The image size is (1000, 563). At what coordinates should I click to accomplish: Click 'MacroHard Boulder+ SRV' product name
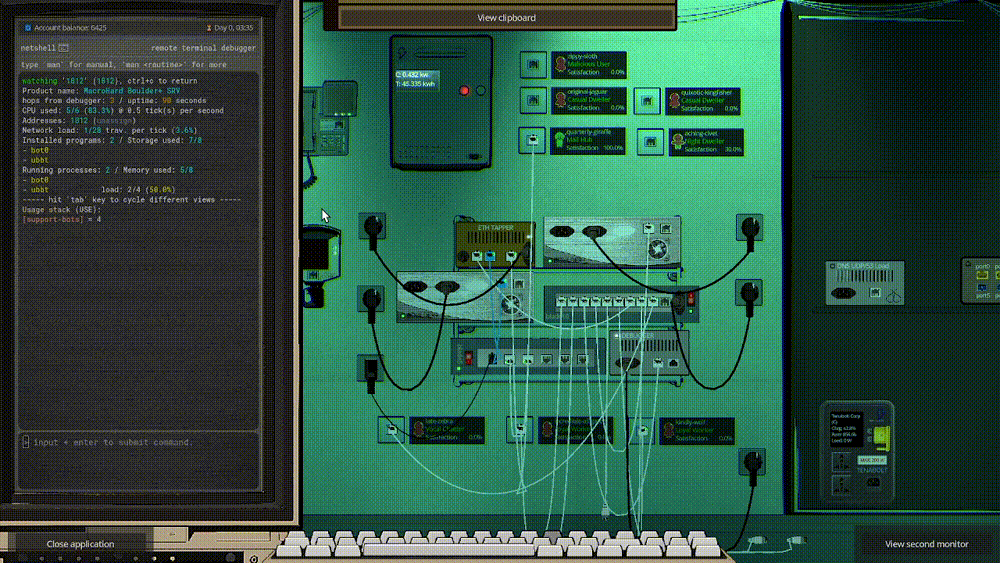(x=131, y=91)
